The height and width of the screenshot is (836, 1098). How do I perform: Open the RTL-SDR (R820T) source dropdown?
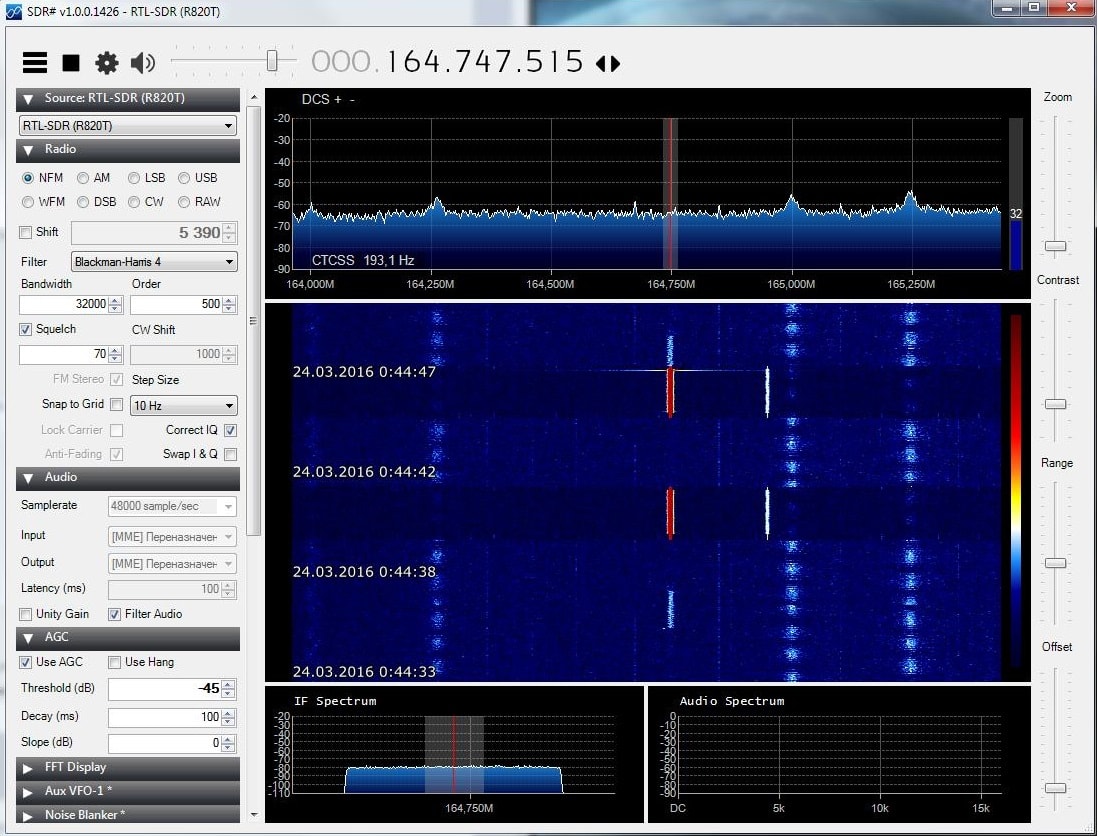[x=127, y=126]
